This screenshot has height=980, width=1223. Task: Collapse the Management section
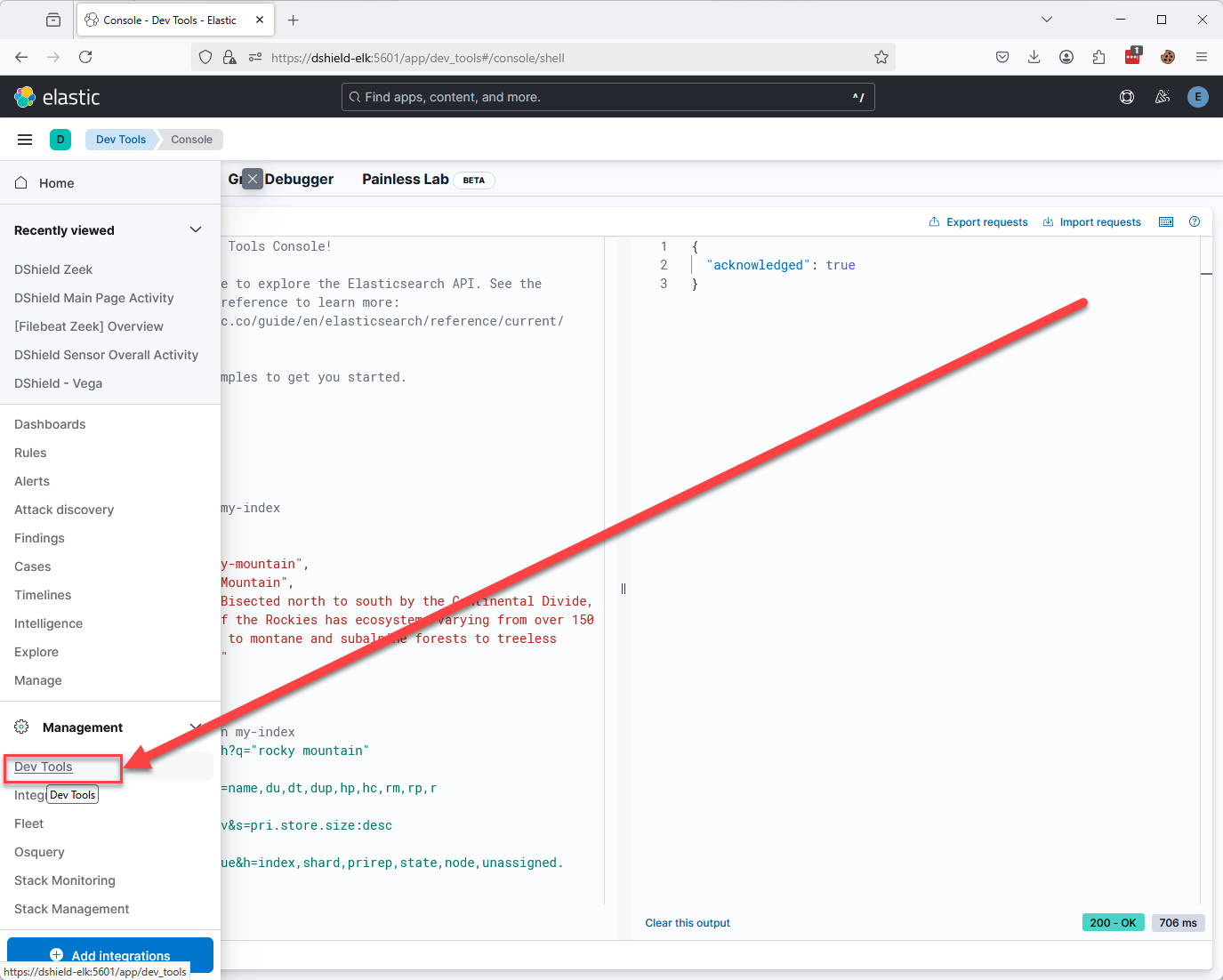[196, 727]
